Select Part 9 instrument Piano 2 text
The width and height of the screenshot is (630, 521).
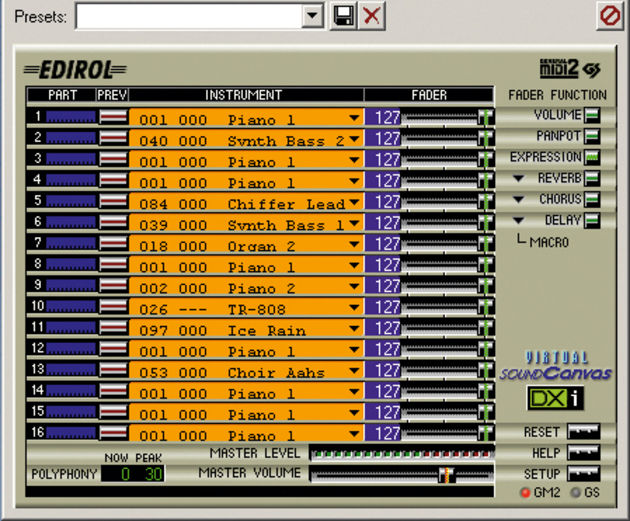click(x=262, y=288)
